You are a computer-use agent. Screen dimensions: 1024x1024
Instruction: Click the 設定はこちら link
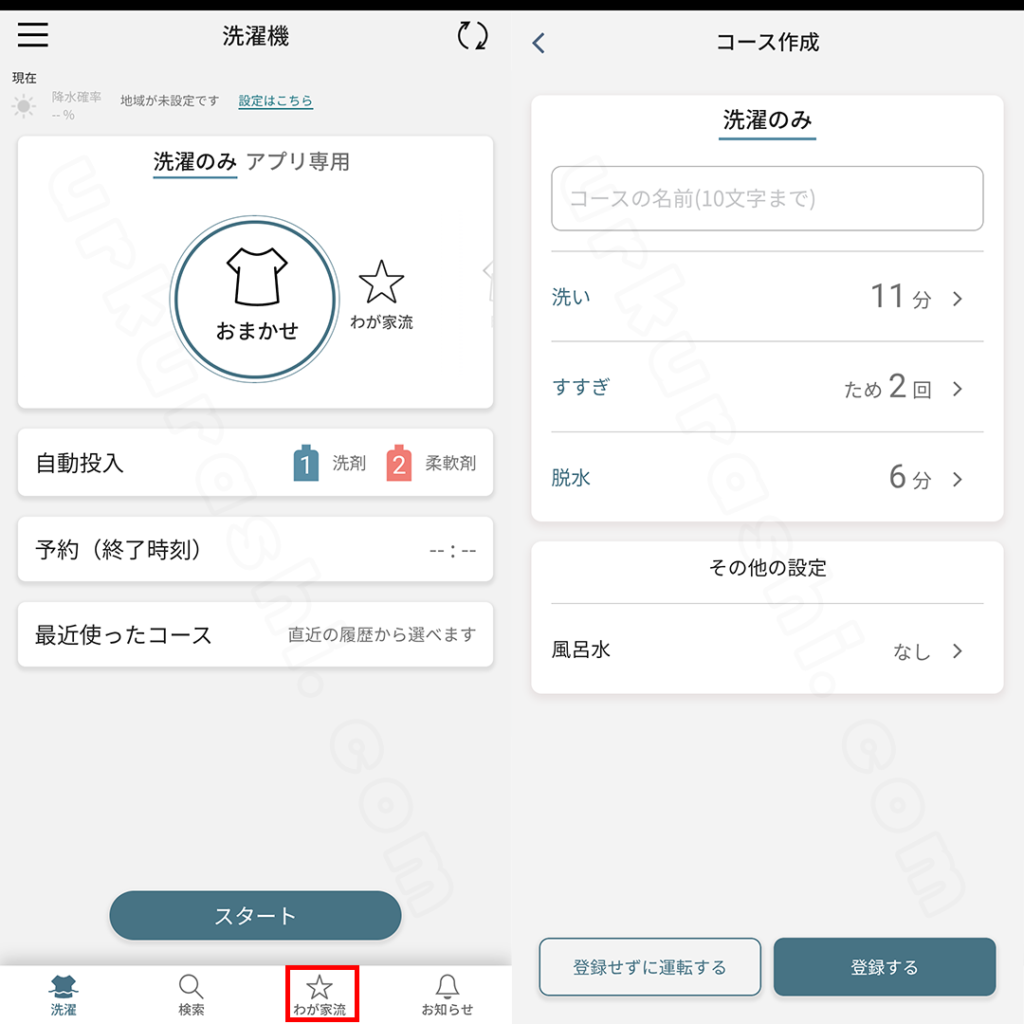[x=275, y=101]
